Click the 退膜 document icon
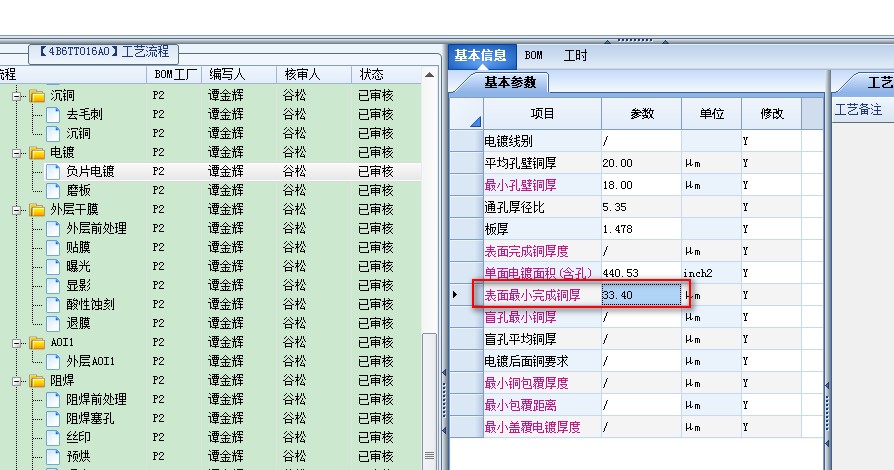 click(x=53, y=323)
